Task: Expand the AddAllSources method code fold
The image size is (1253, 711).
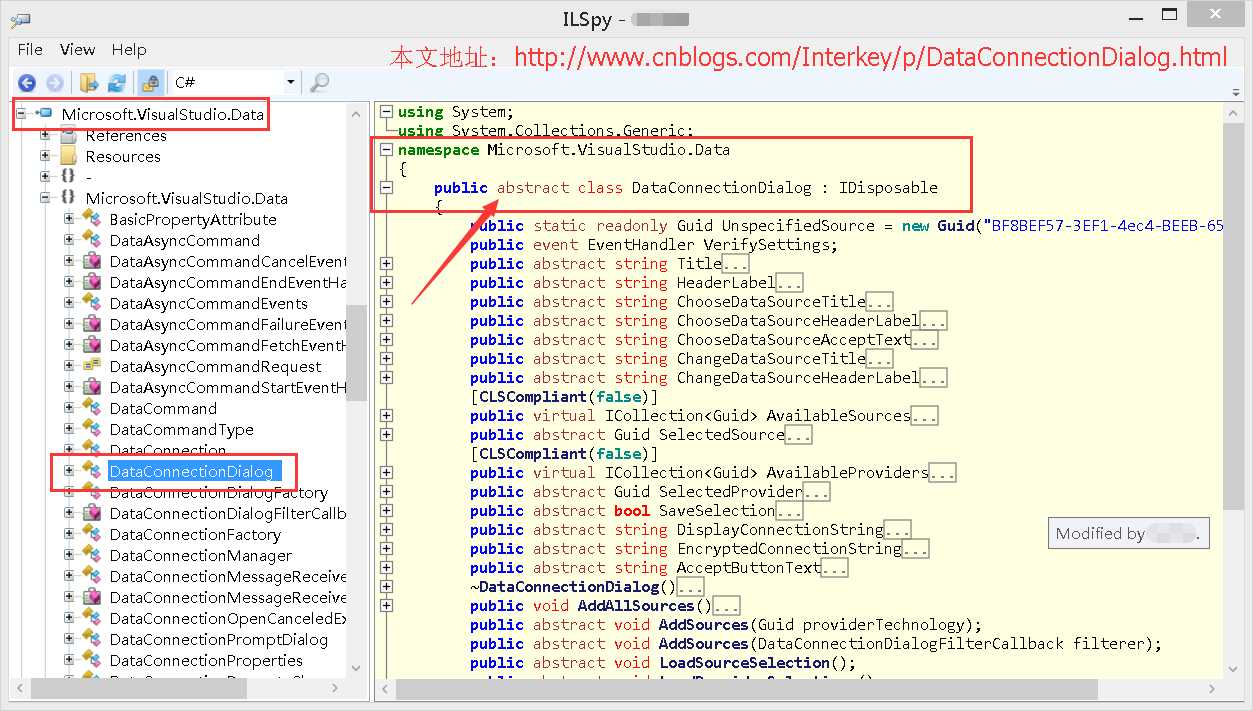Action: click(386, 606)
